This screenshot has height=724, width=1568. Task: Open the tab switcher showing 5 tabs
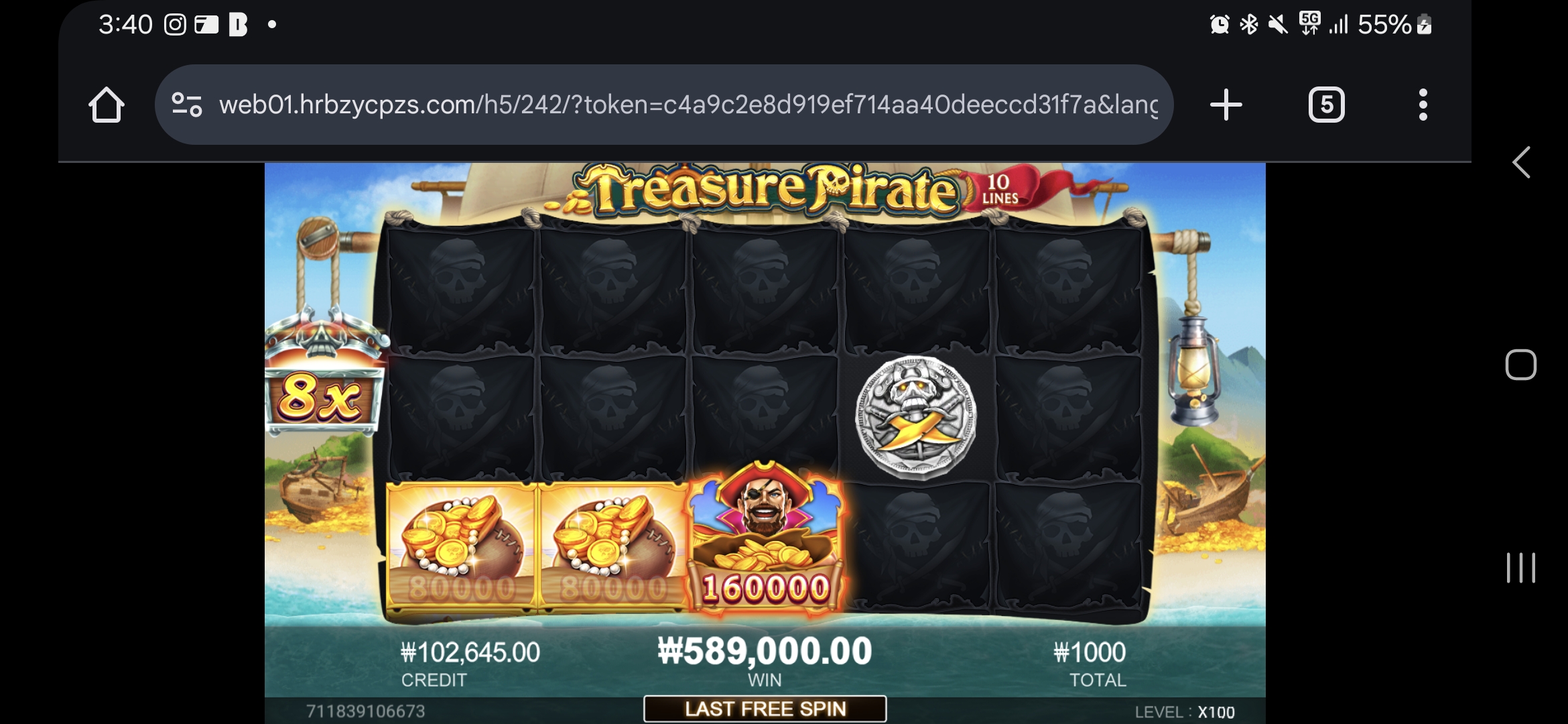[x=1326, y=105]
